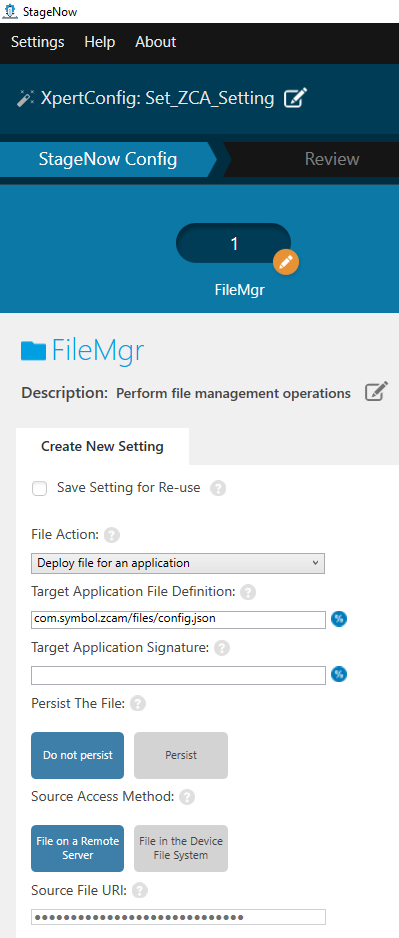The height and width of the screenshot is (938, 399).
Task: Open the File Action dropdown
Action: pyautogui.click(x=178, y=564)
